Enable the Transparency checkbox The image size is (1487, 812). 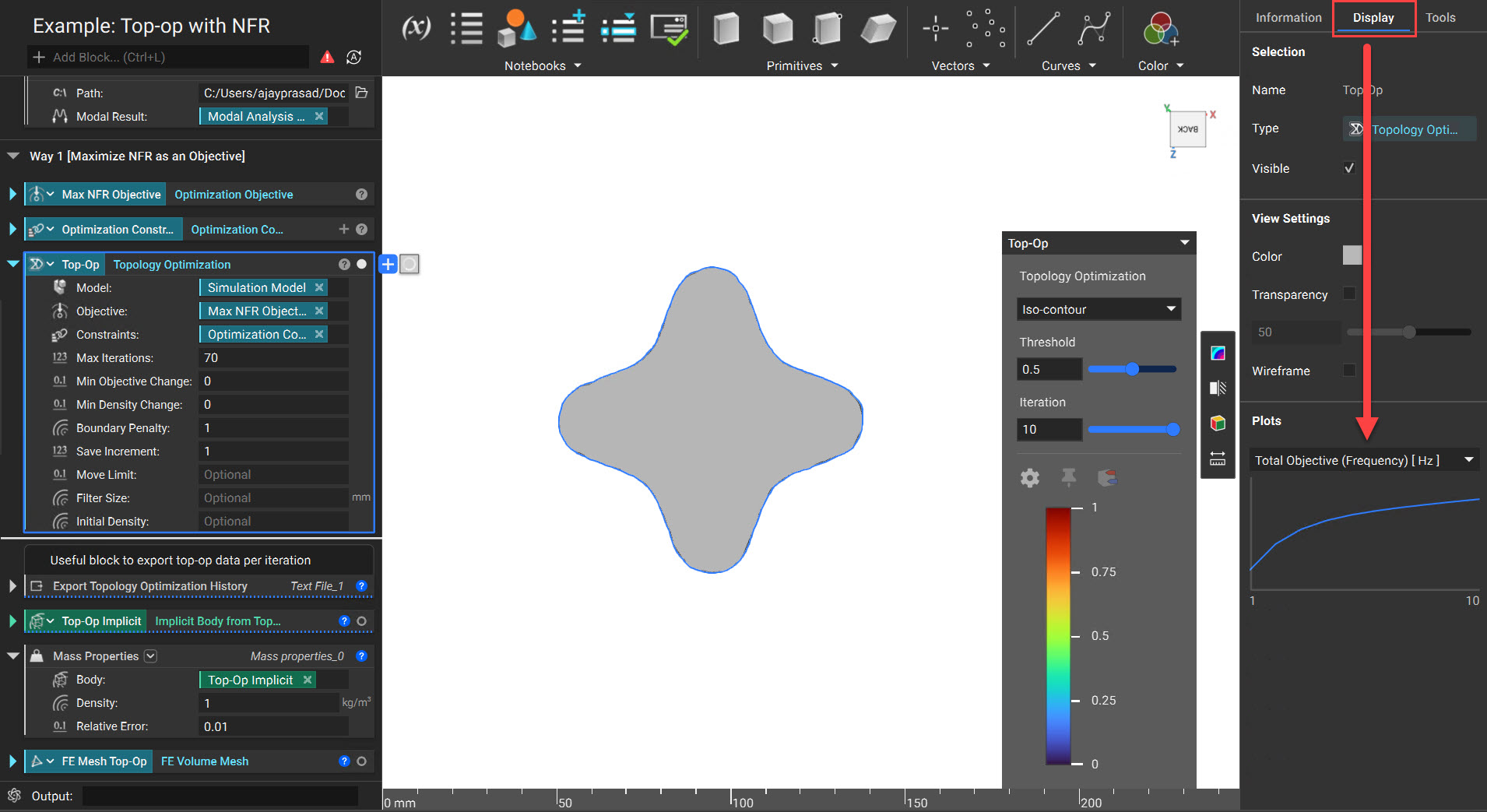tap(1349, 294)
